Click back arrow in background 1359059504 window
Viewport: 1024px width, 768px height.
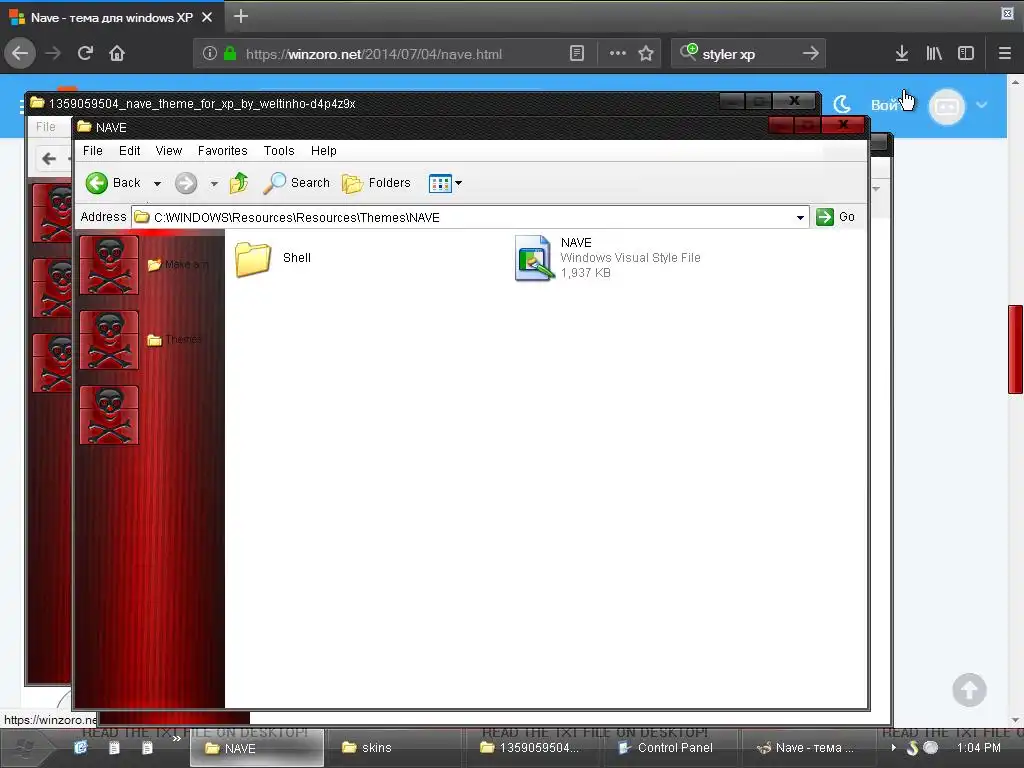pyautogui.click(x=48, y=159)
